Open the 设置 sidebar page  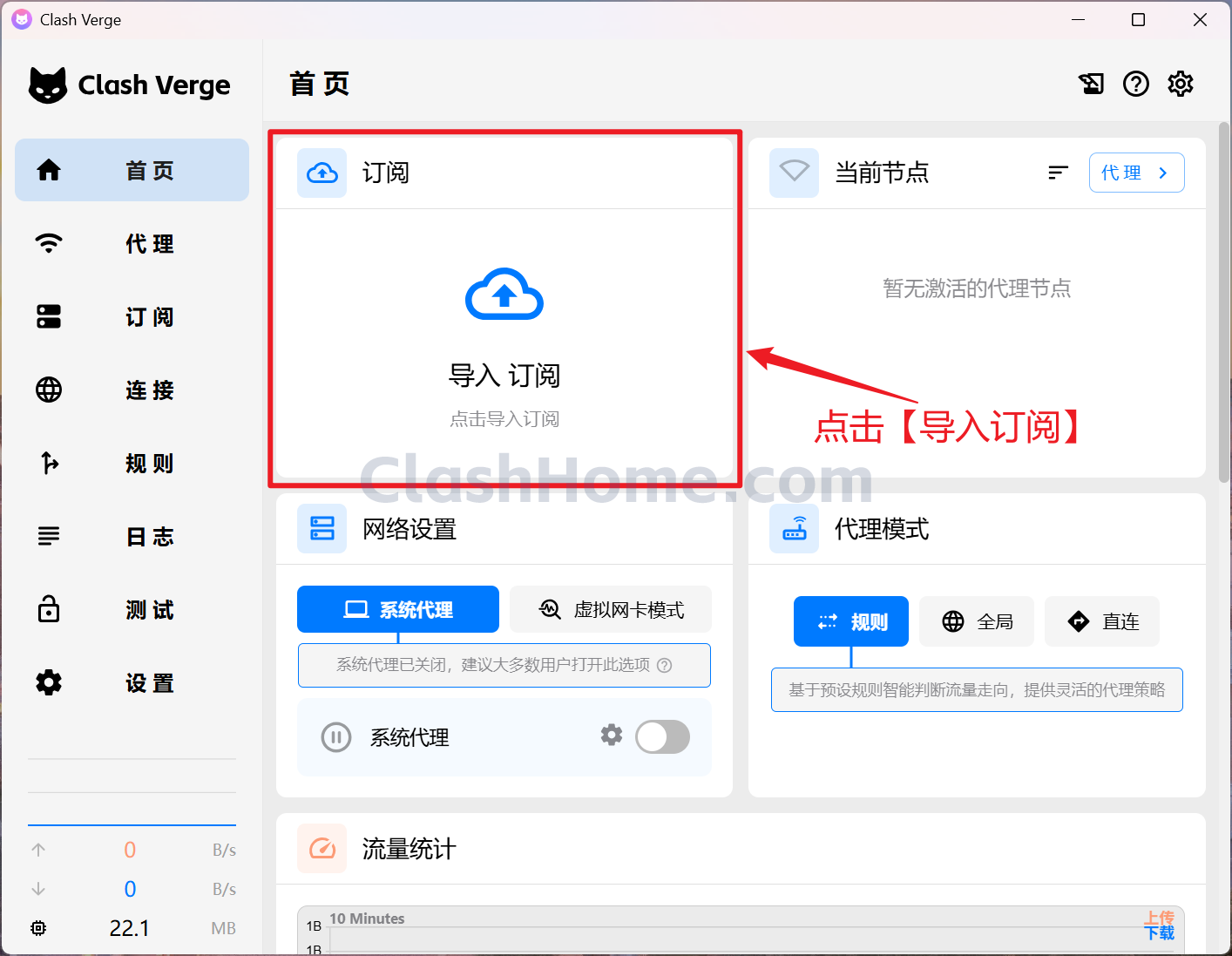click(132, 682)
